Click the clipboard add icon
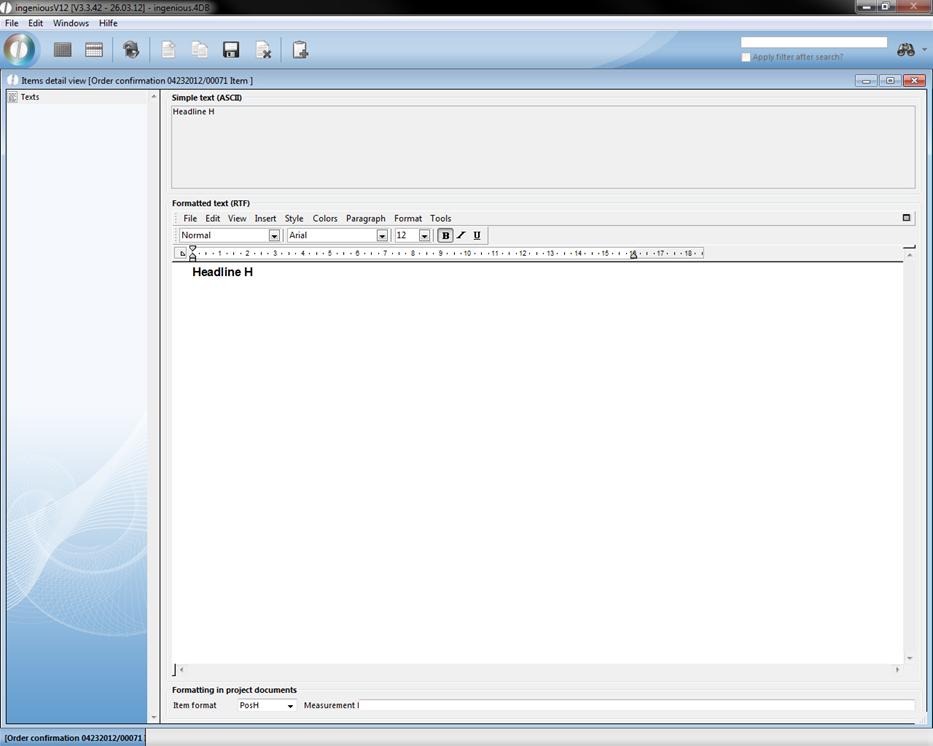The height and width of the screenshot is (746, 933). coord(300,50)
